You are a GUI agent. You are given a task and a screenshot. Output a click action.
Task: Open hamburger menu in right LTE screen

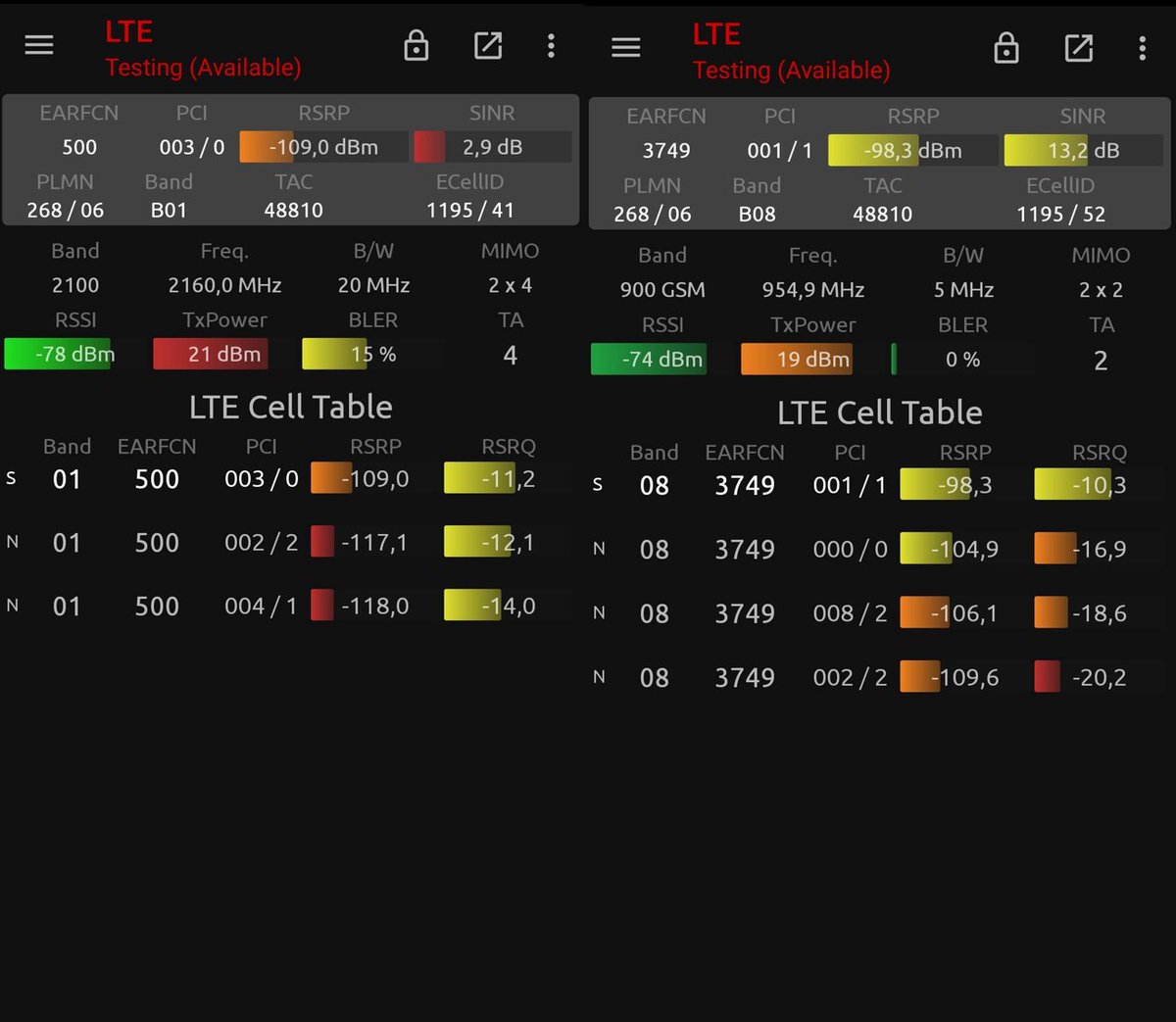[625, 48]
